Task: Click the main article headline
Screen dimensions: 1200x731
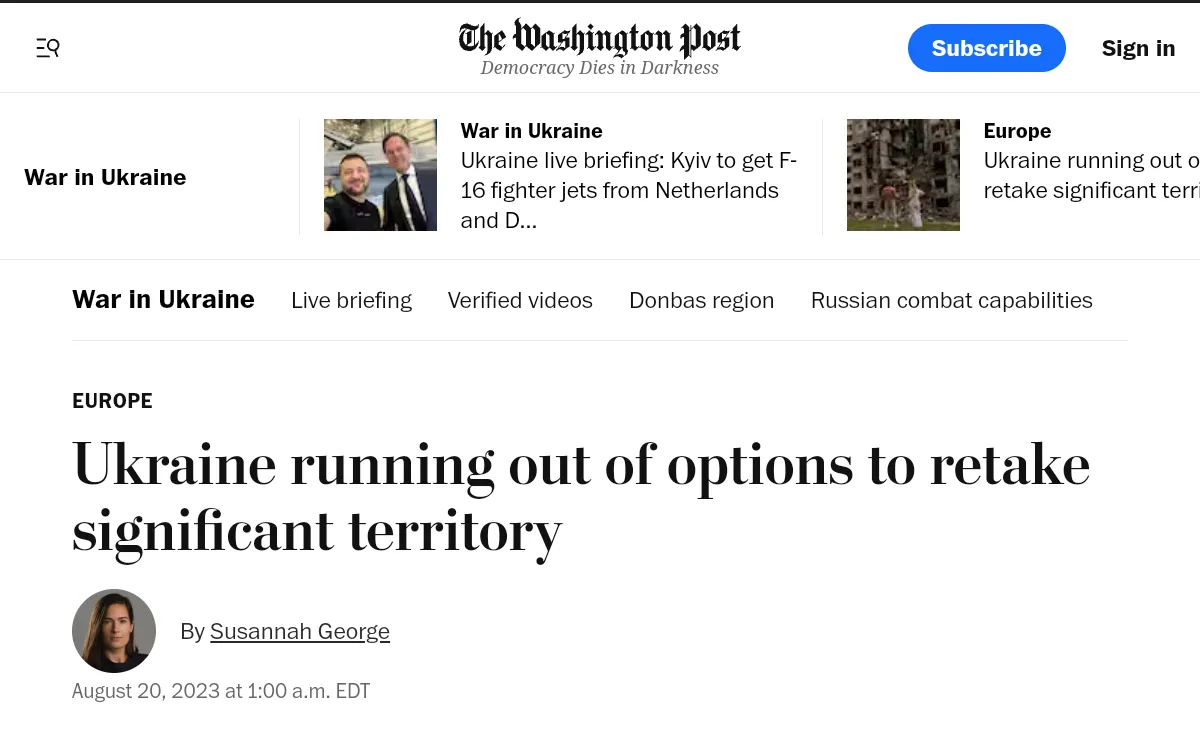Action: (x=580, y=497)
